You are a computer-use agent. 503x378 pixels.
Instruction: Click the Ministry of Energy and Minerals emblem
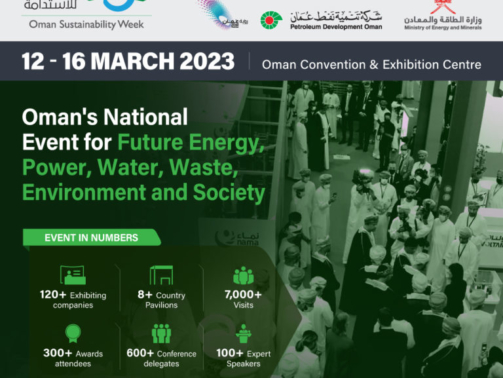click(x=443, y=7)
